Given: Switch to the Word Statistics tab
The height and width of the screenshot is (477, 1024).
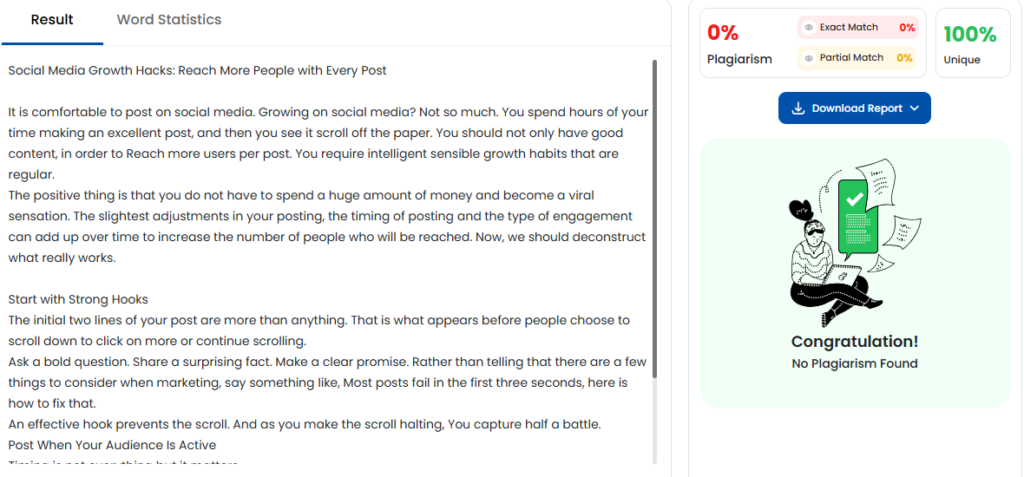Looking at the screenshot, I should pyautogui.click(x=169, y=20).
